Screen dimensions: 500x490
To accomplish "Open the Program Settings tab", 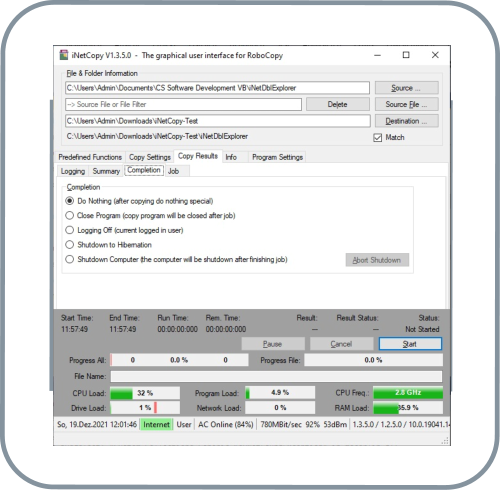I will tap(277, 157).
